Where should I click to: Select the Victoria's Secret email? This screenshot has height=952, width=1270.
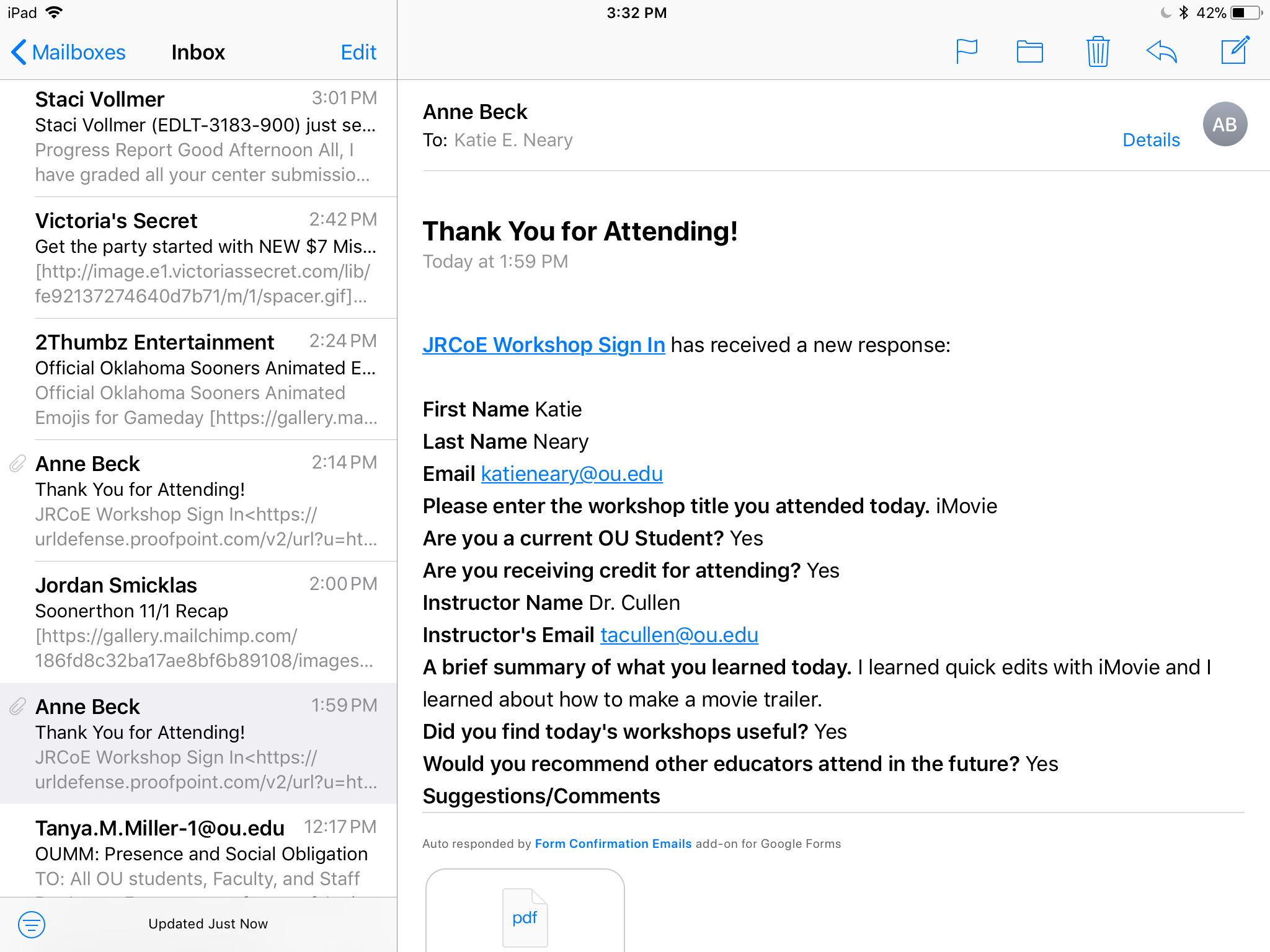(x=205, y=258)
